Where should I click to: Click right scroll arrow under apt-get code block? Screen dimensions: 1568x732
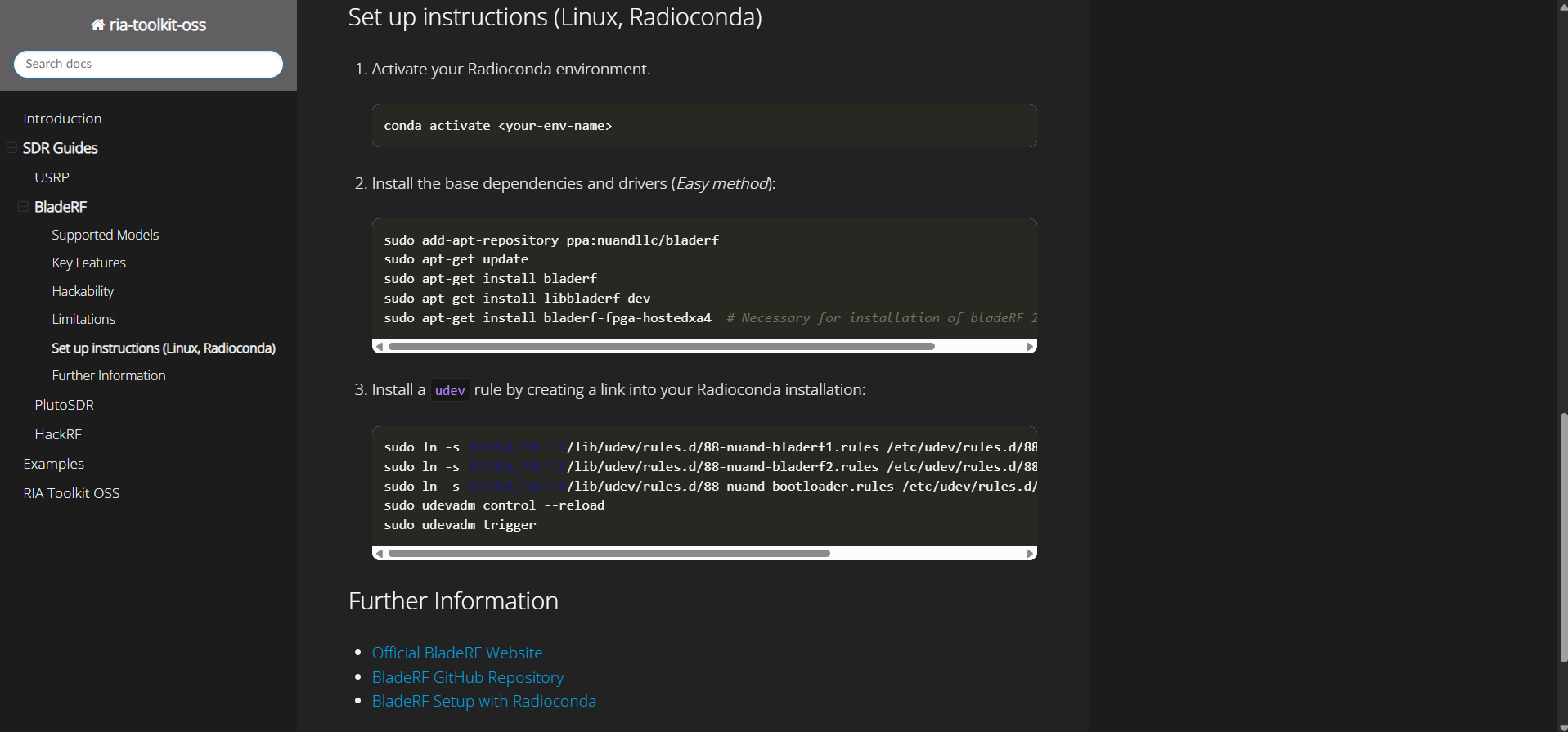(1030, 347)
